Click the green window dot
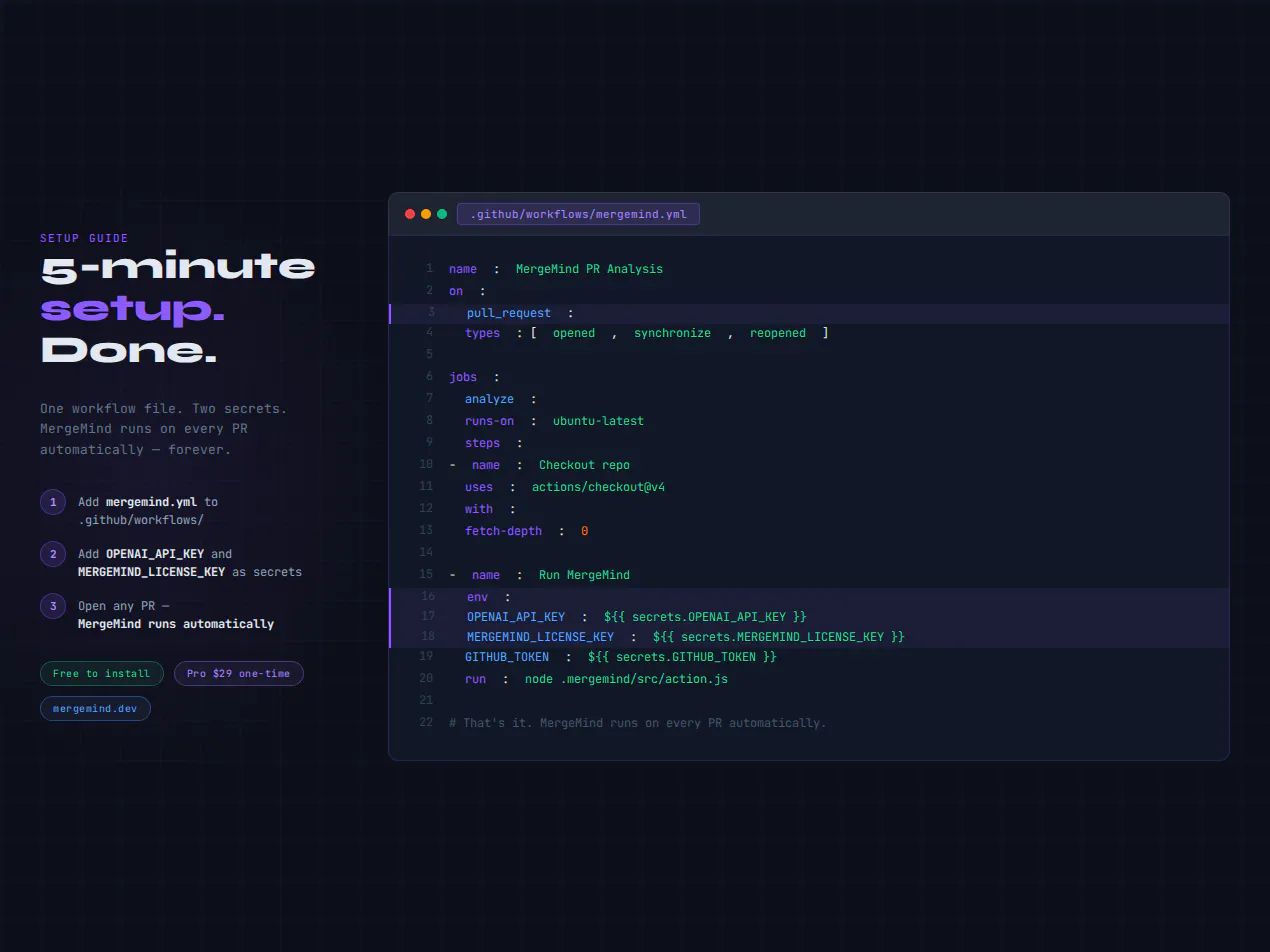 [442, 214]
